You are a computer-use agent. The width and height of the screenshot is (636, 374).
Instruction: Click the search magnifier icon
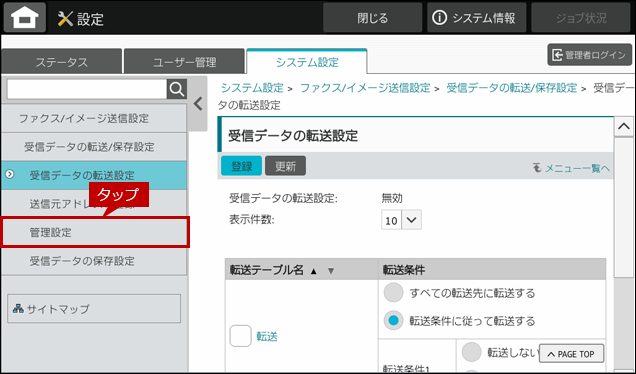click(x=177, y=89)
